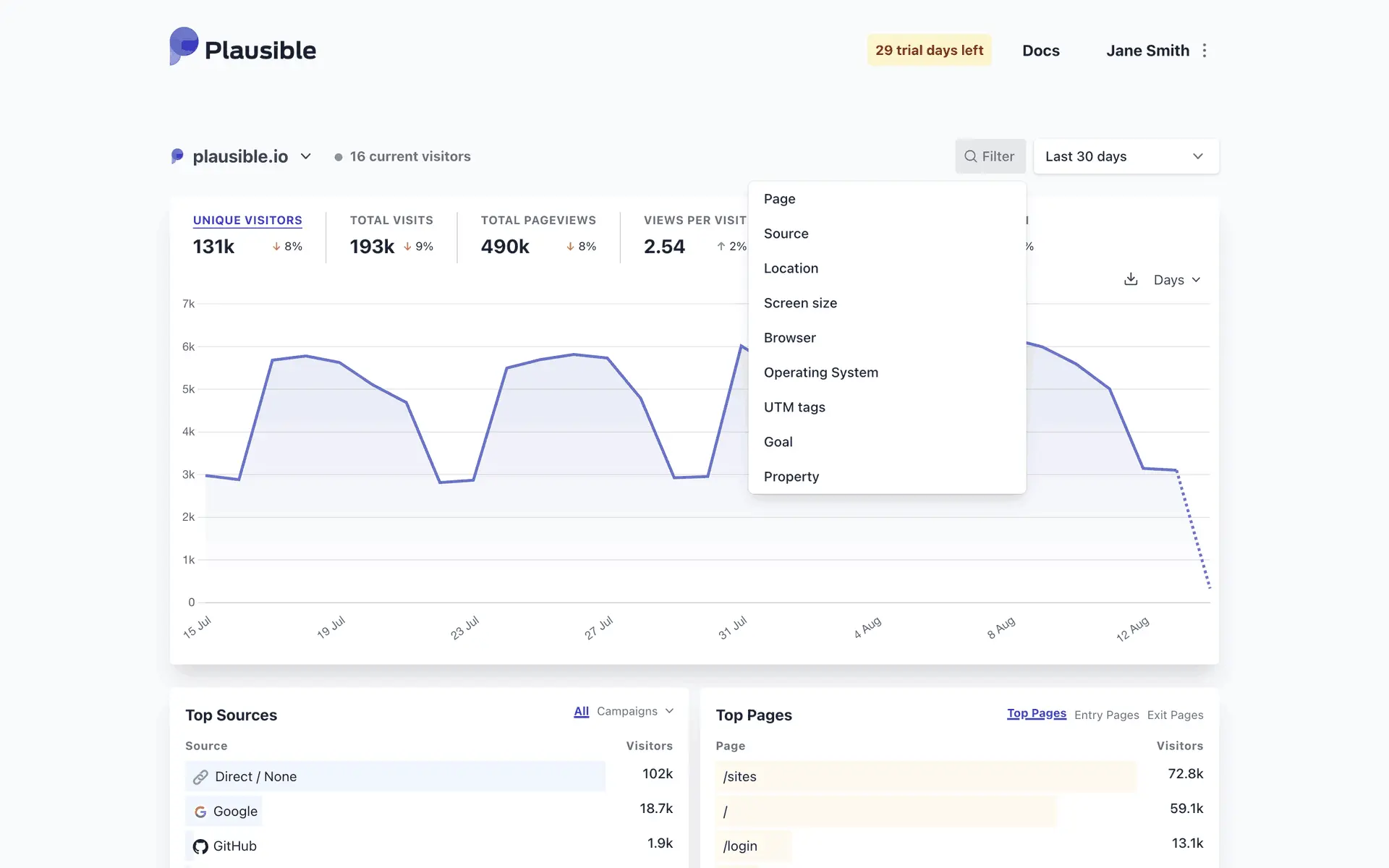Expand the plausible.io site switcher chevron
The height and width of the screenshot is (868, 1389).
pyautogui.click(x=306, y=156)
